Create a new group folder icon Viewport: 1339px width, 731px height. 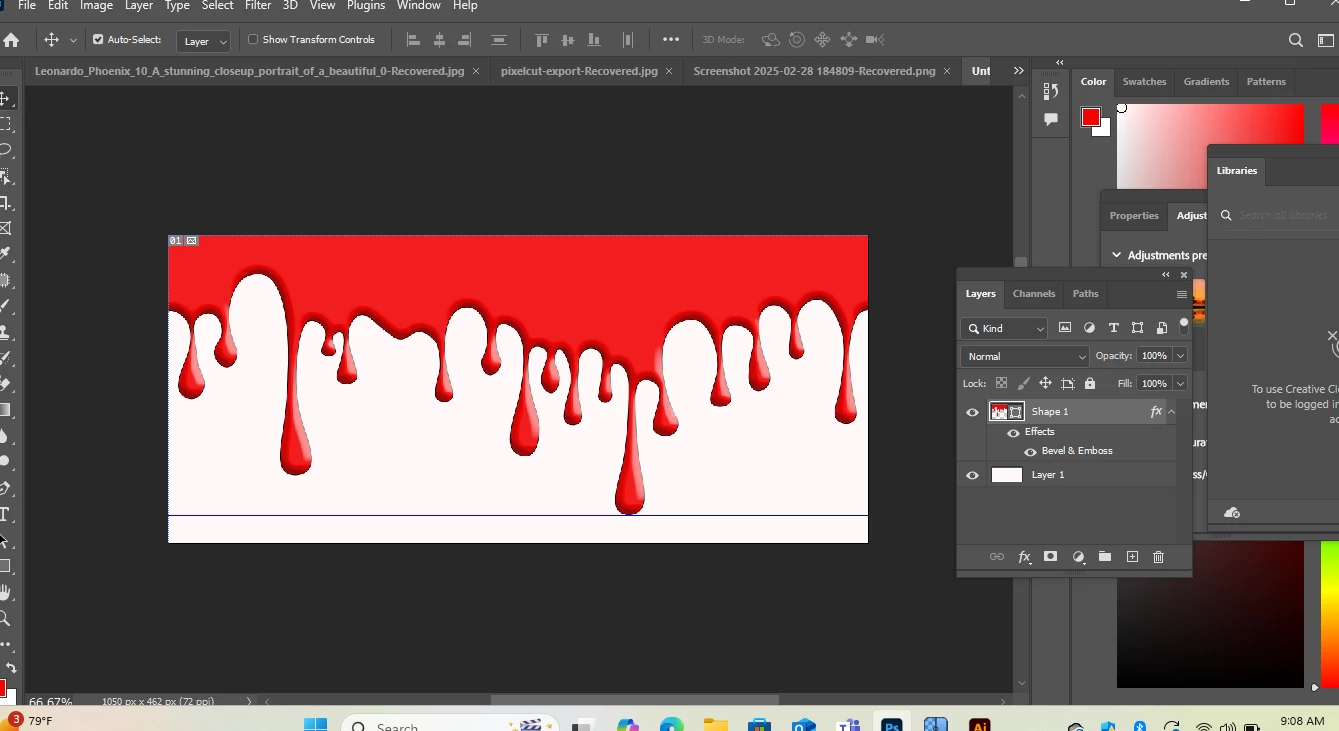pyautogui.click(x=1105, y=557)
